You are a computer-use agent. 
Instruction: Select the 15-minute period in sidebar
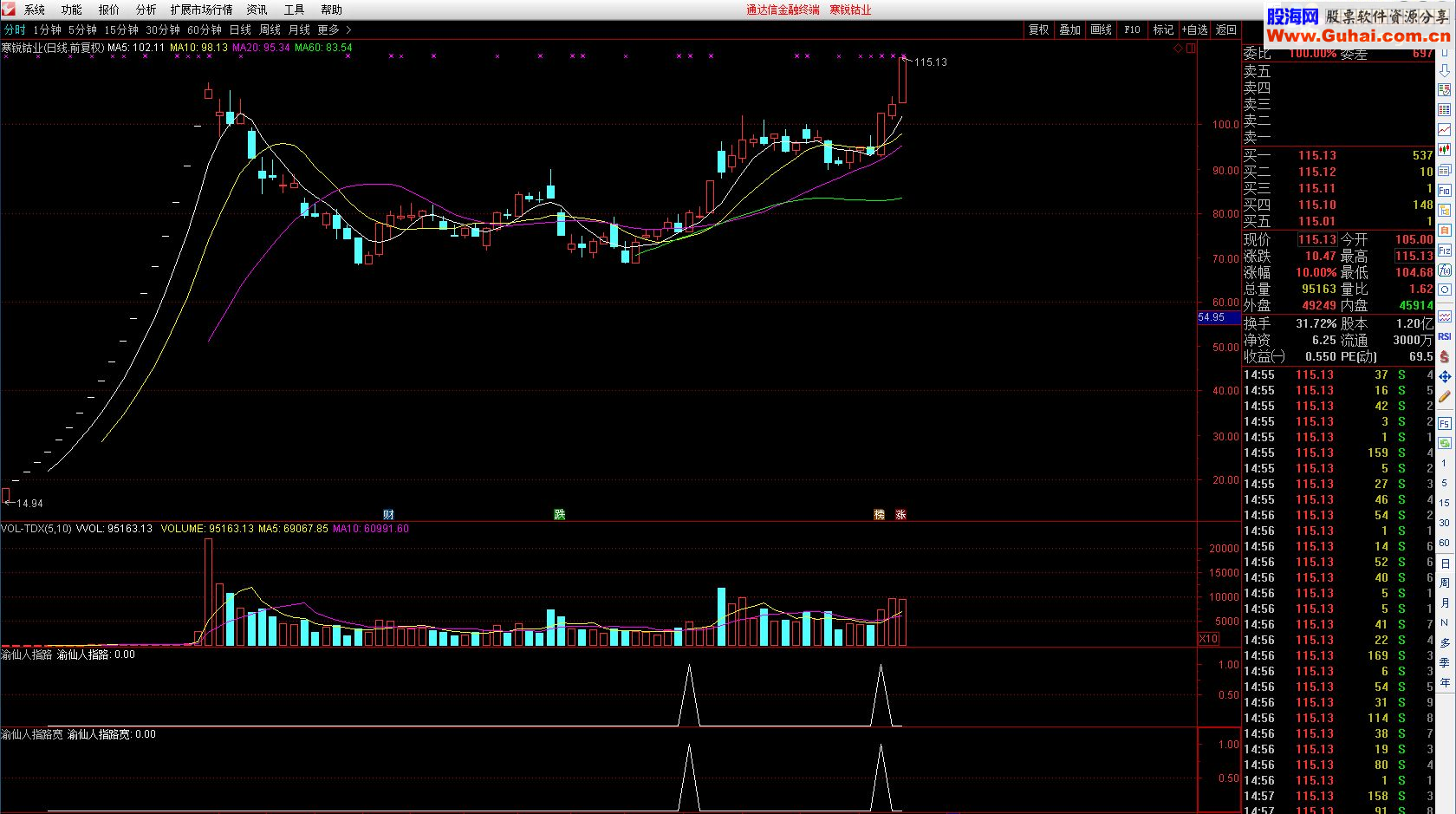pyautogui.click(x=1445, y=503)
